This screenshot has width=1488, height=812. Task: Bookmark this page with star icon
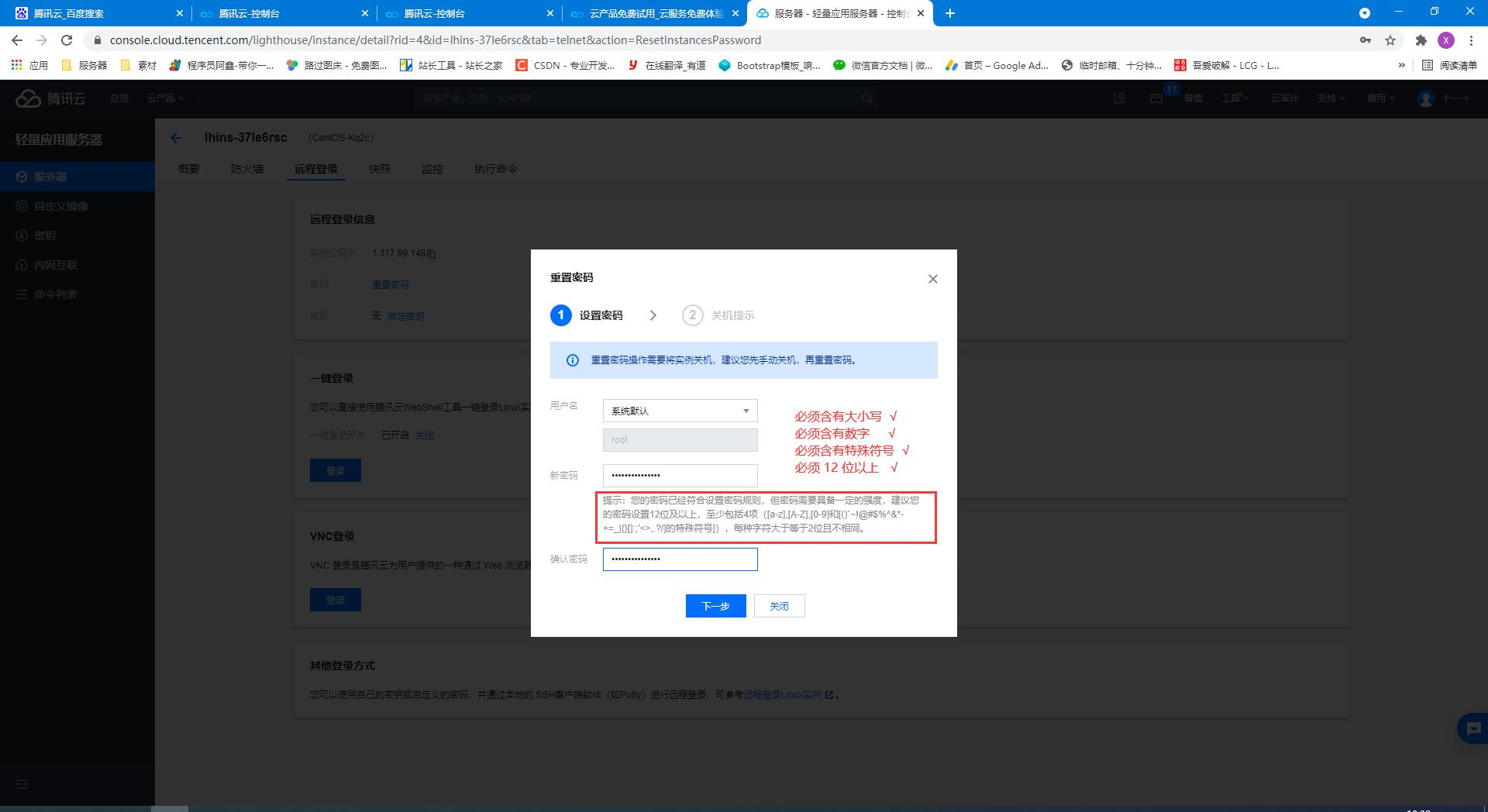click(1390, 40)
